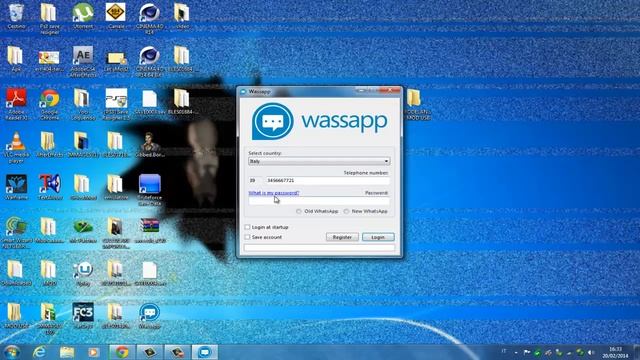Open the Canale yellow sign desktop icon
This screenshot has width=640, height=360.
pos(116,16)
